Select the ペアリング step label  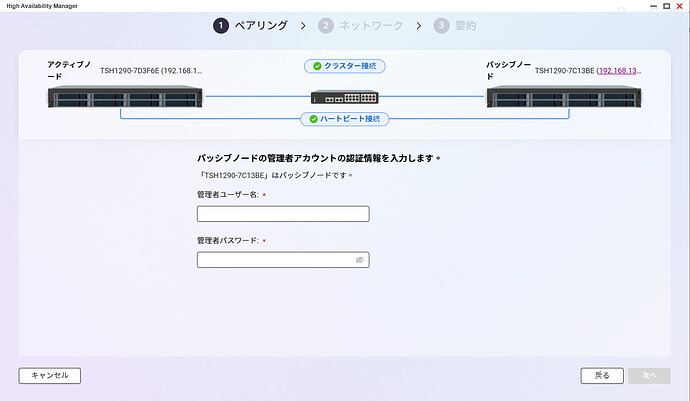(x=261, y=25)
